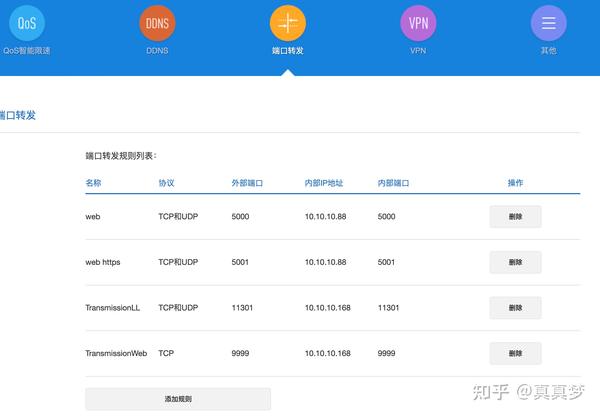Click external port 5000 value

tap(240, 217)
